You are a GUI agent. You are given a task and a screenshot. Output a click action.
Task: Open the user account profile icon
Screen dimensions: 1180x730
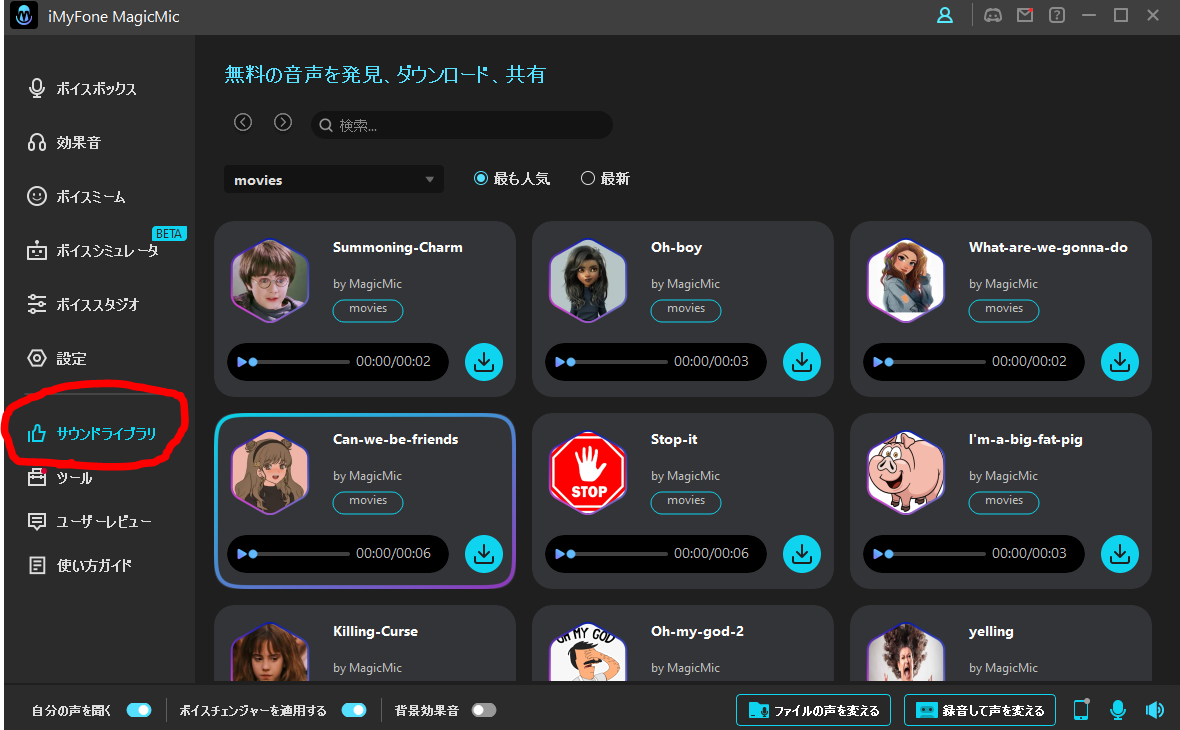(x=944, y=16)
